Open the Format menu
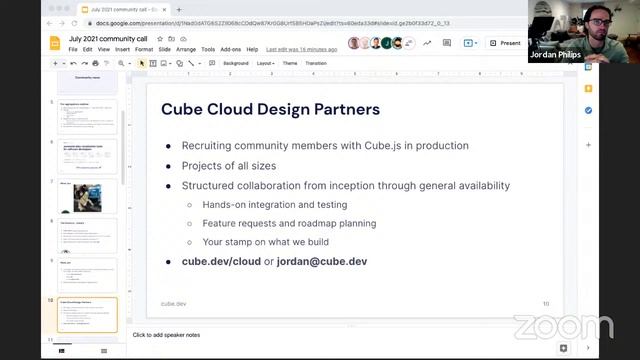 [144, 49]
